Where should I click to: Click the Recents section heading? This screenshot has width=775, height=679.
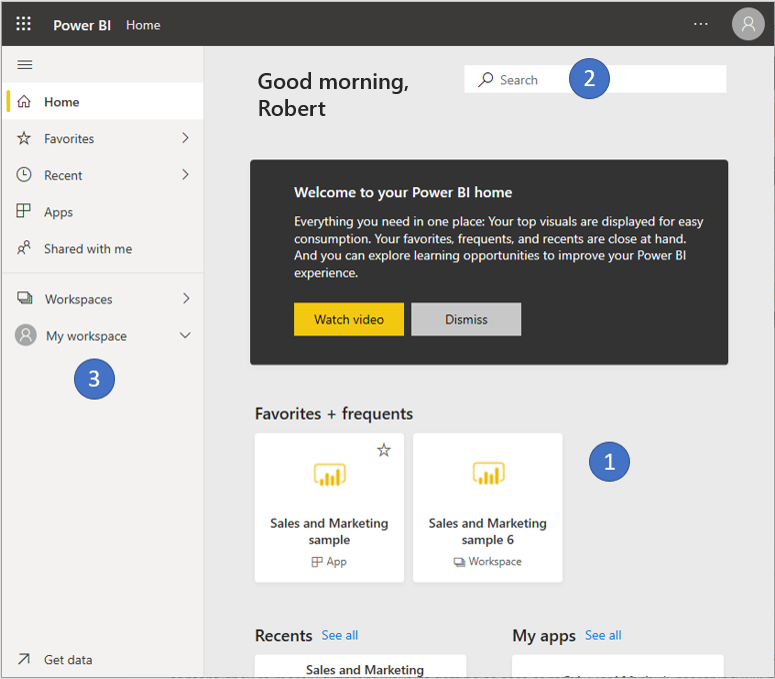click(x=284, y=636)
